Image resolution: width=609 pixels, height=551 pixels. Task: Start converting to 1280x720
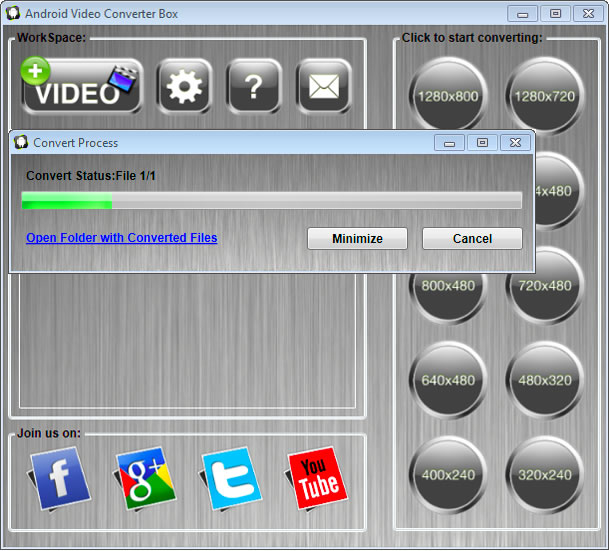545,96
